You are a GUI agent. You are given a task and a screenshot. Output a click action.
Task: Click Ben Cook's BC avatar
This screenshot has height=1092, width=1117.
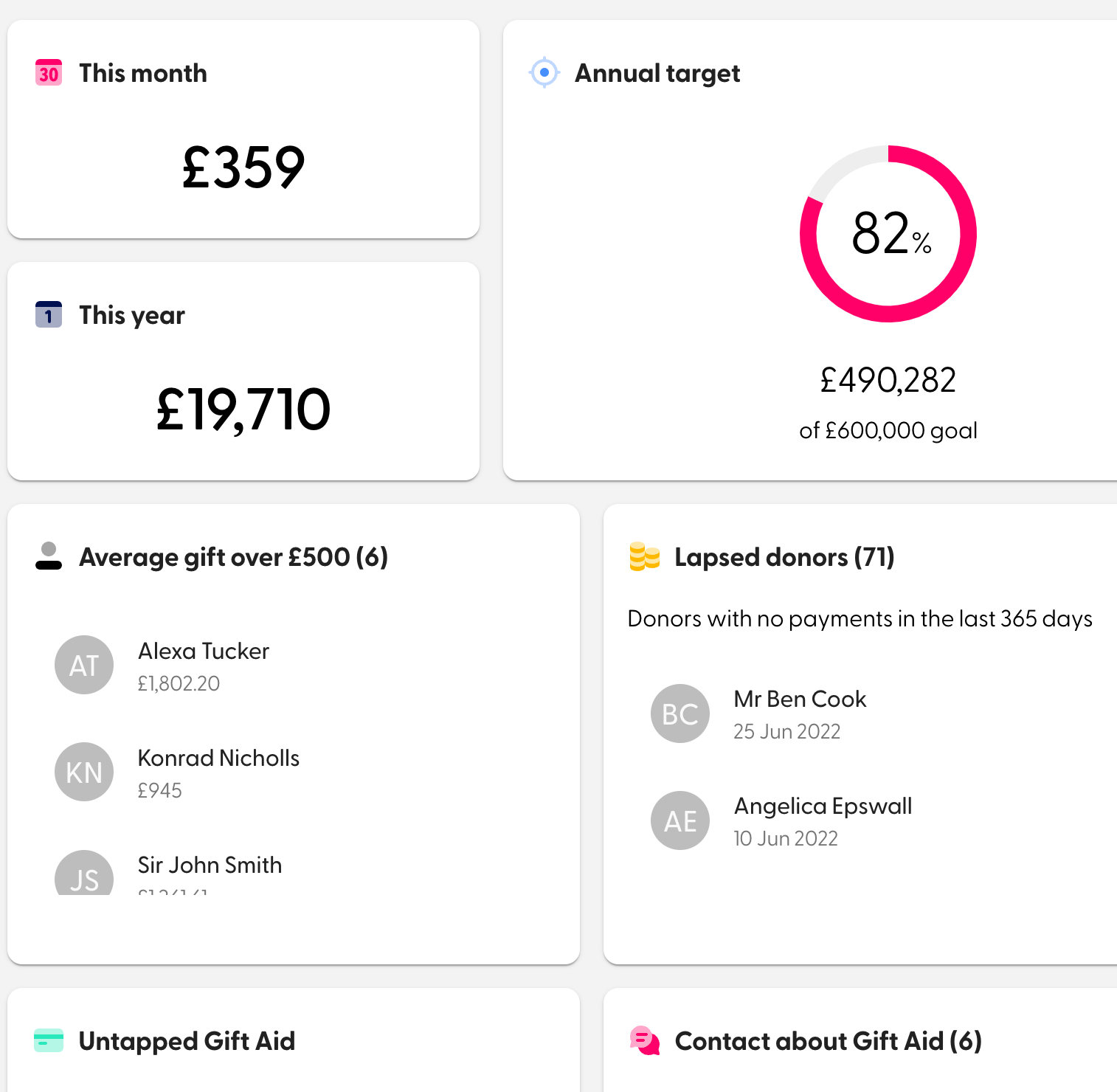679,713
